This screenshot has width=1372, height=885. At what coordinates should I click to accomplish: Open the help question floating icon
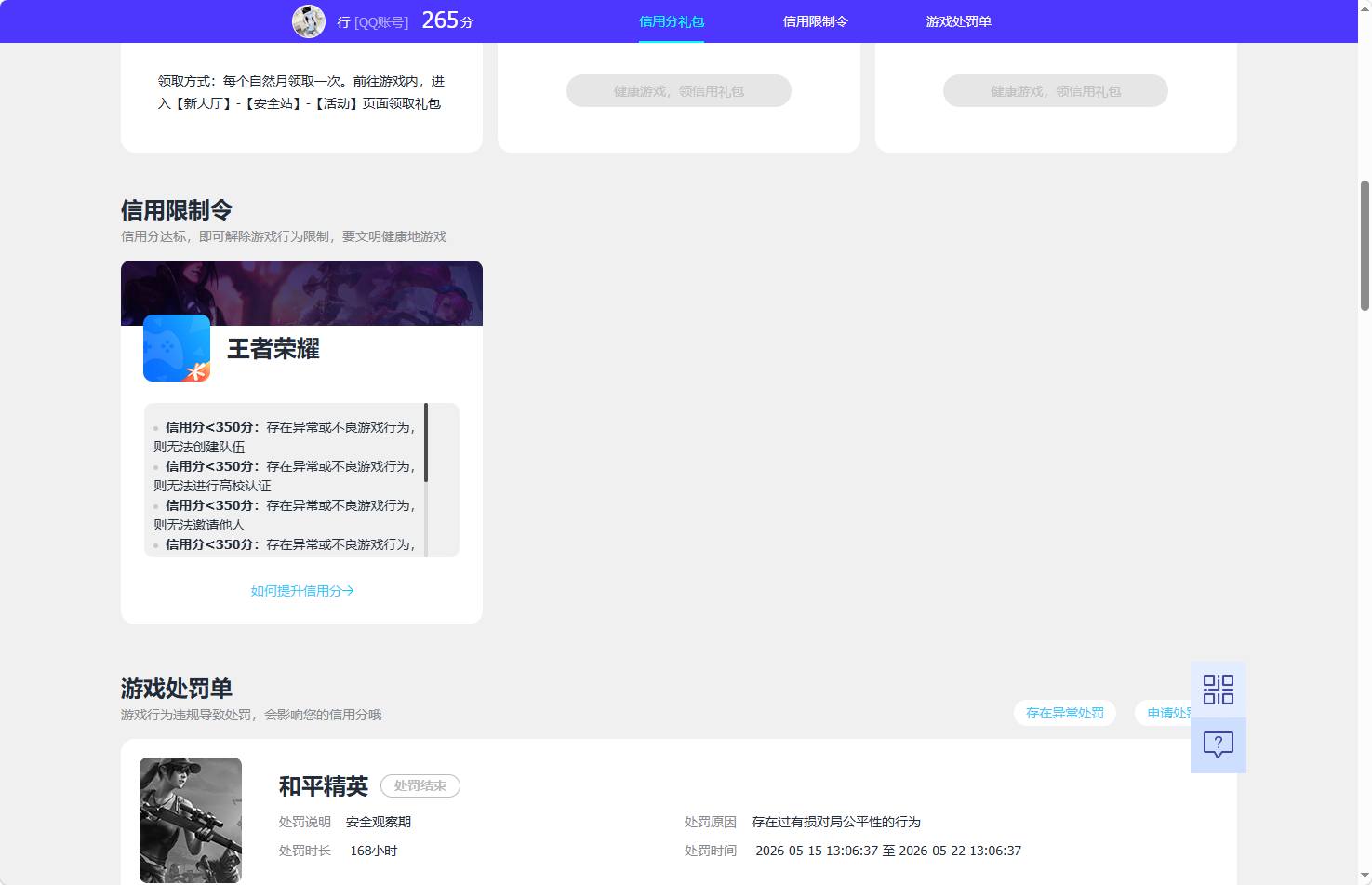click(x=1218, y=744)
